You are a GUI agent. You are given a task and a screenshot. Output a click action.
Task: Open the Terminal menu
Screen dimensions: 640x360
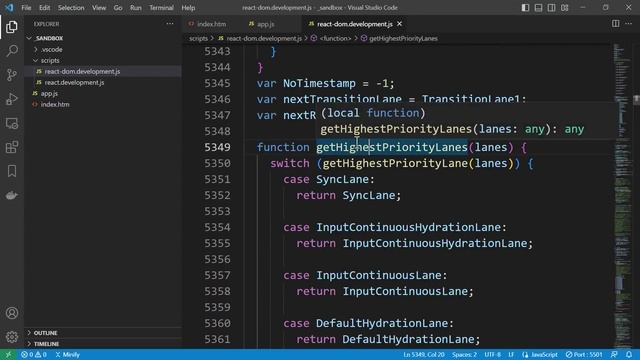click(x=161, y=7)
